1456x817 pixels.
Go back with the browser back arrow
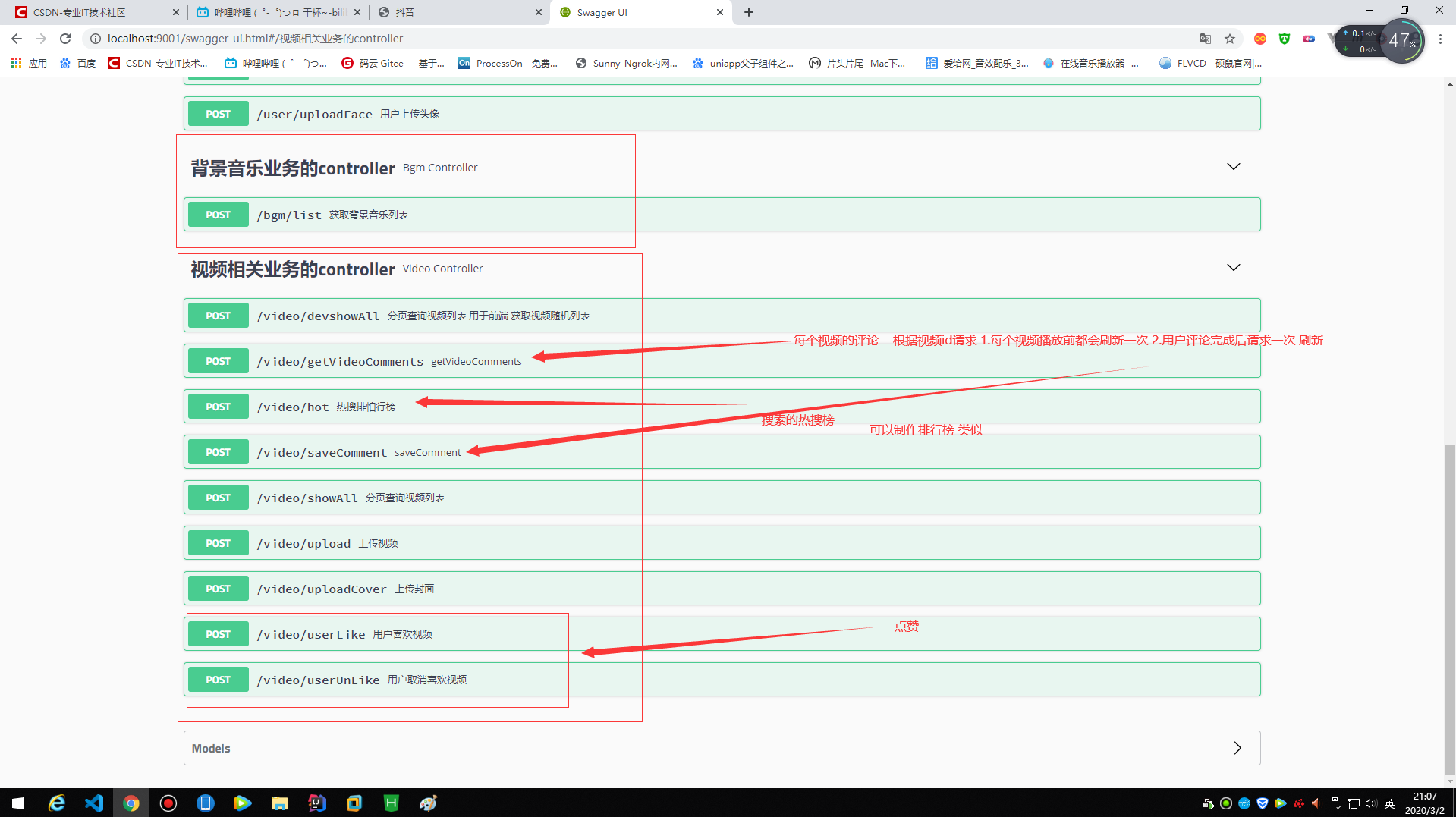[x=17, y=39]
